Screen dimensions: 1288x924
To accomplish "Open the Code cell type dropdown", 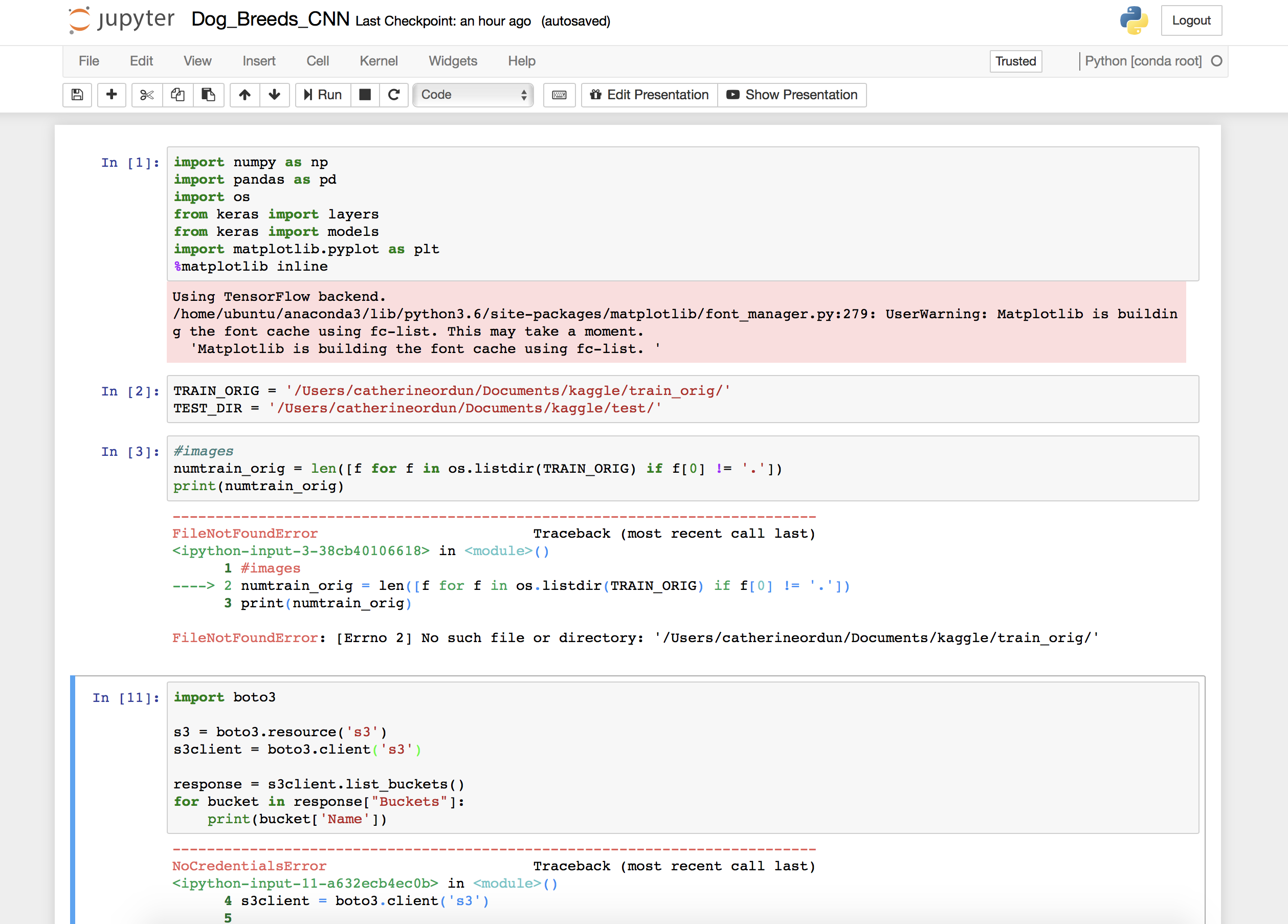I will point(473,95).
